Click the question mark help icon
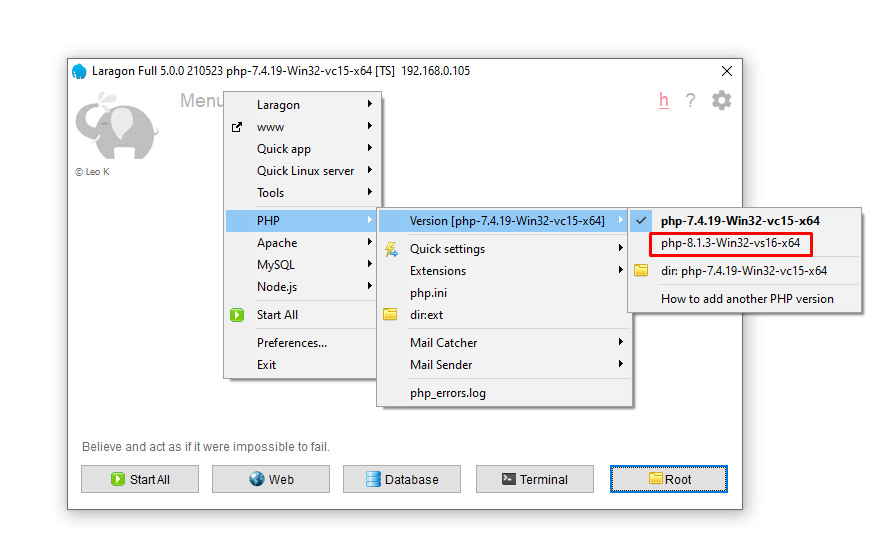The width and height of the screenshot is (892, 556). click(690, 101)
